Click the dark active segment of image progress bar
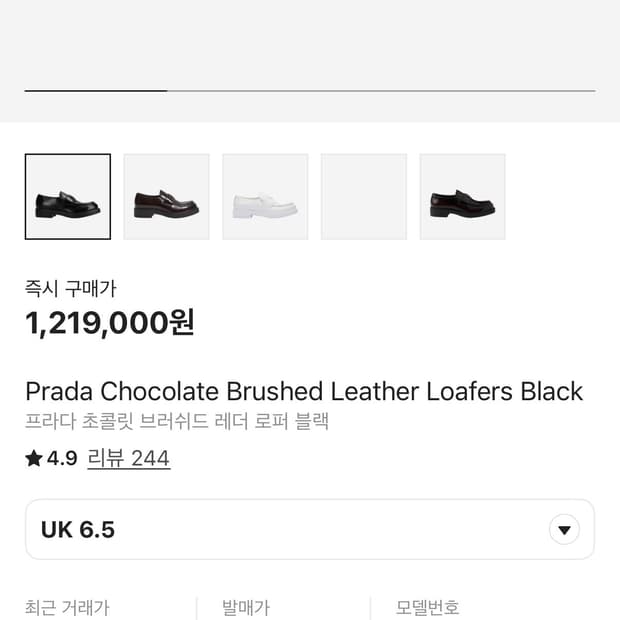The image size is (620, 620). (95, 91)
